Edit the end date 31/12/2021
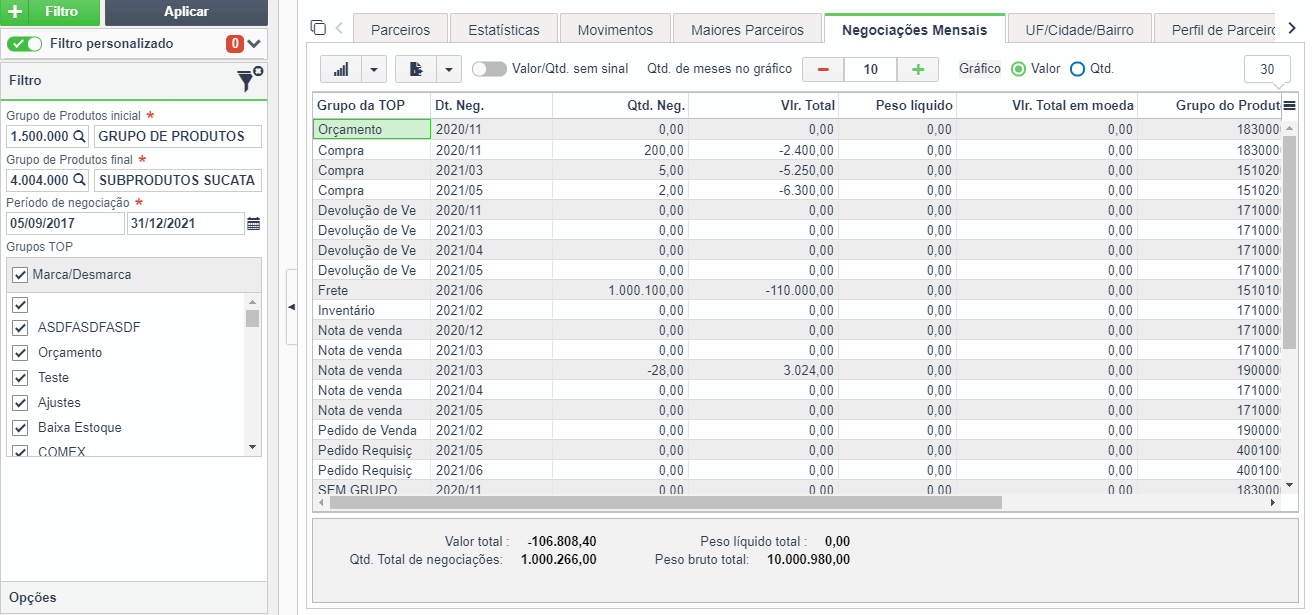The width and height of the screenshot is (1312, 615). click(x=186, y=224)
